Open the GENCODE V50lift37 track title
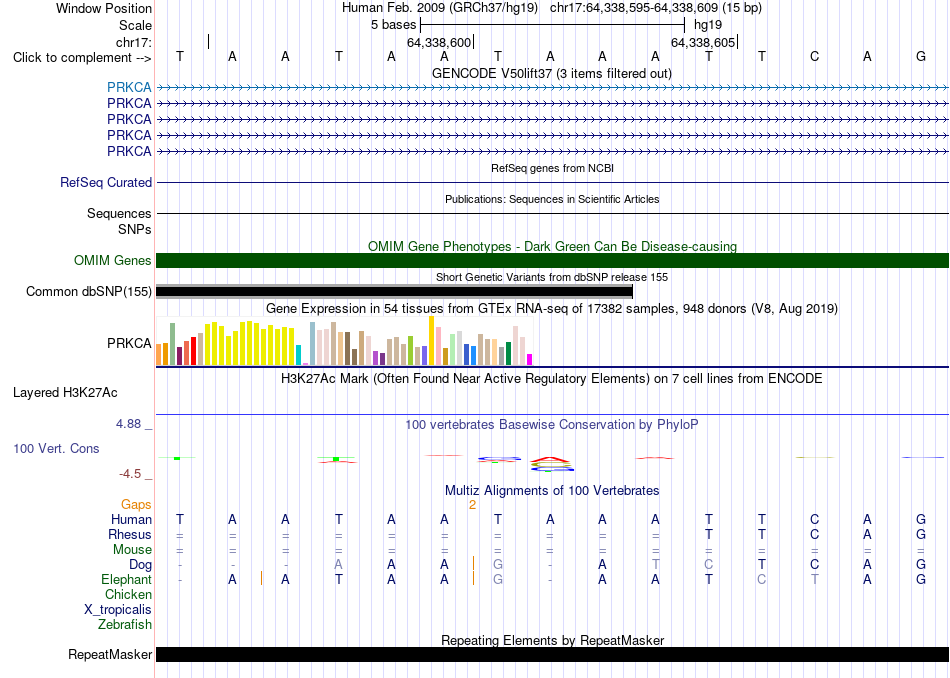 pyautogui.click(x=552, y=73)
